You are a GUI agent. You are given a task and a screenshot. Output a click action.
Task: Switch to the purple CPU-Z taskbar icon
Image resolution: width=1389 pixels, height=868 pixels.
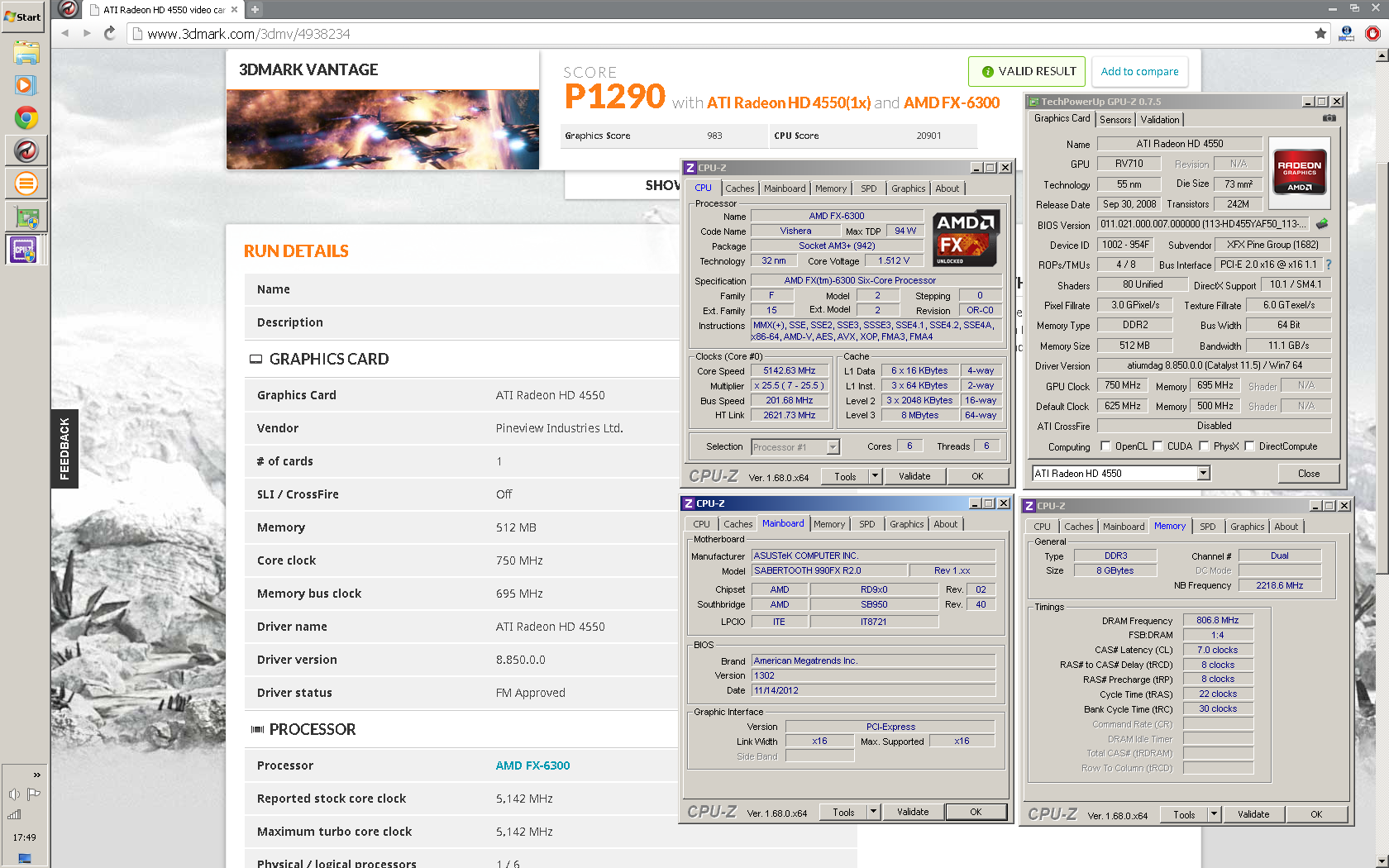(23, 250)
